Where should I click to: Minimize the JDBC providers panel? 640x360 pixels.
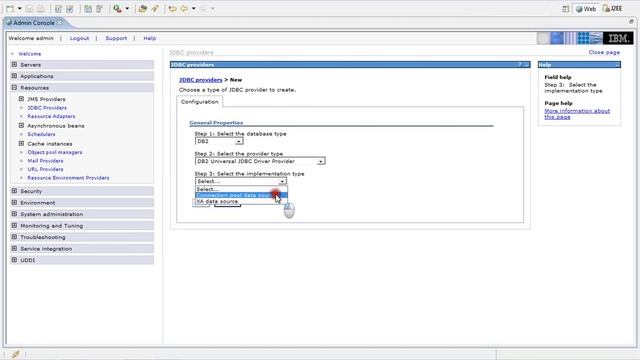click(527, 64)
